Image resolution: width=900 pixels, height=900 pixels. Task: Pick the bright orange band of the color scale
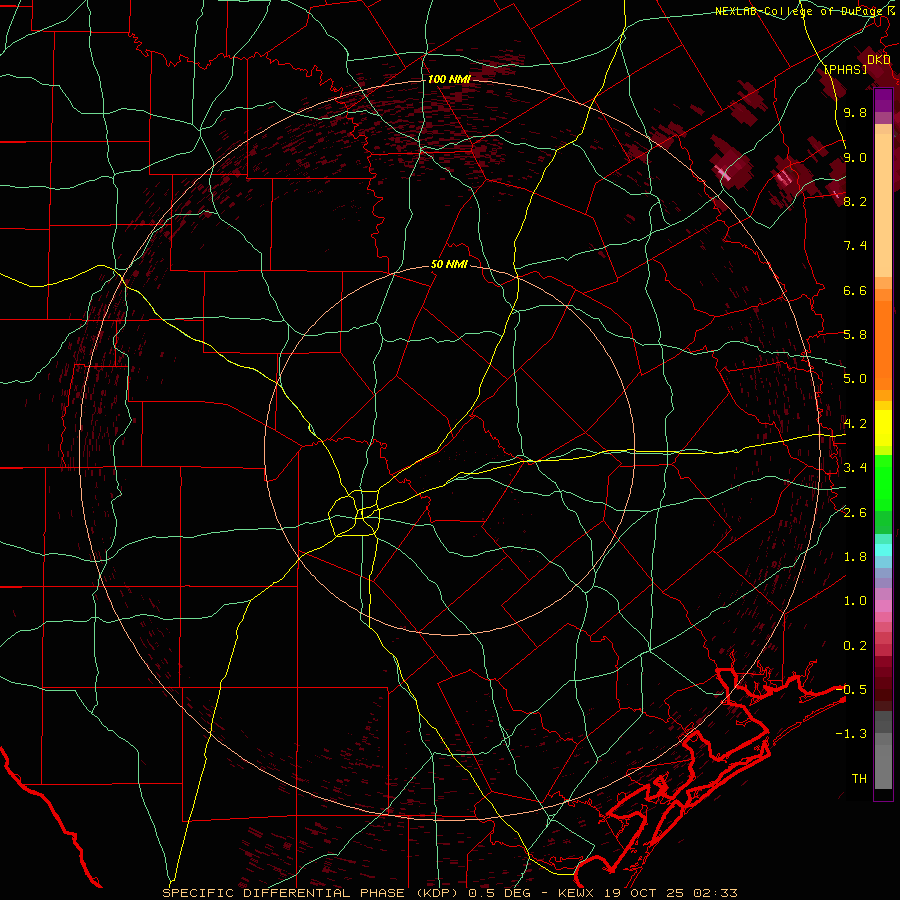pos(883,346)
